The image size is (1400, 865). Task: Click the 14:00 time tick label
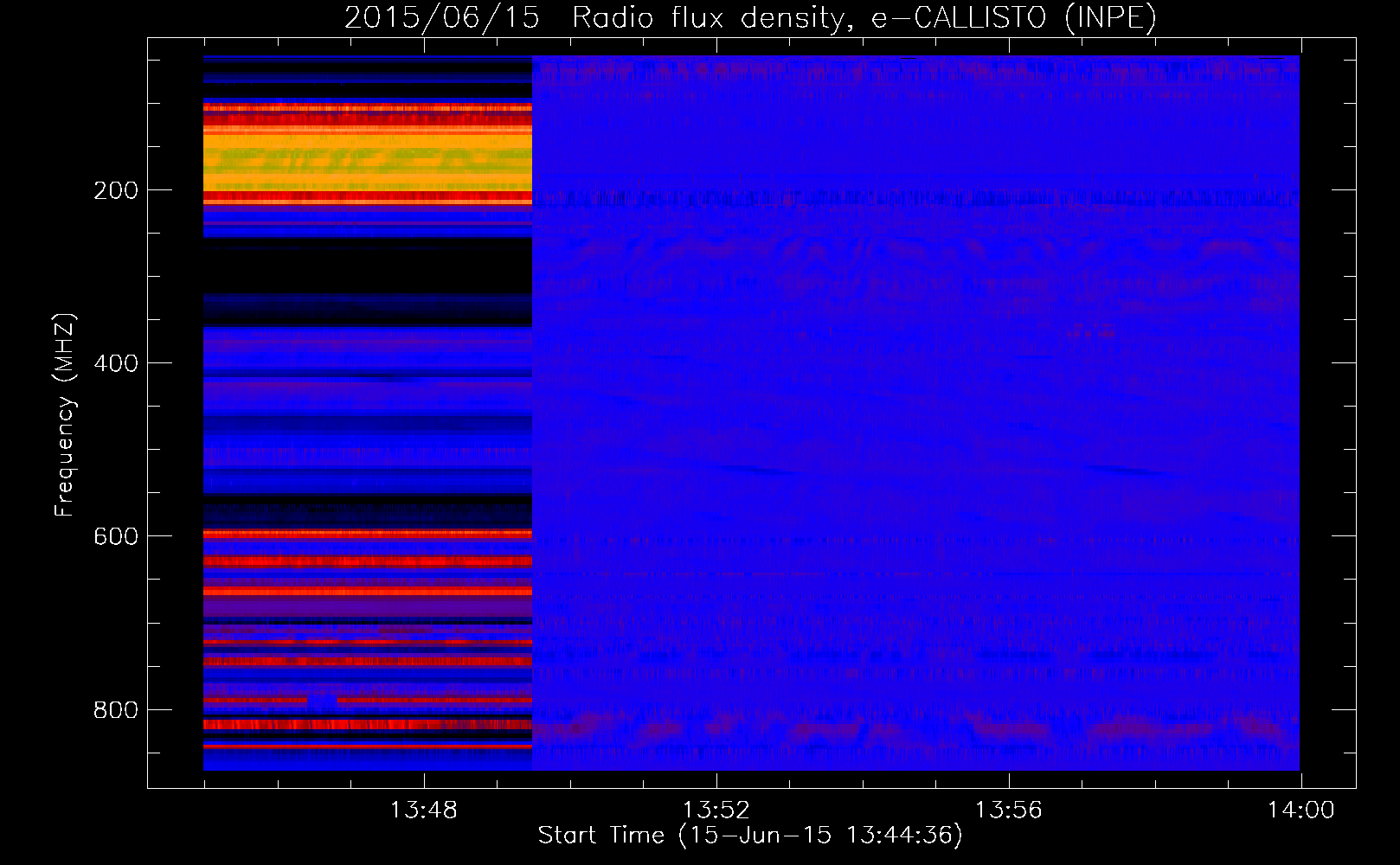(1300, 811)
